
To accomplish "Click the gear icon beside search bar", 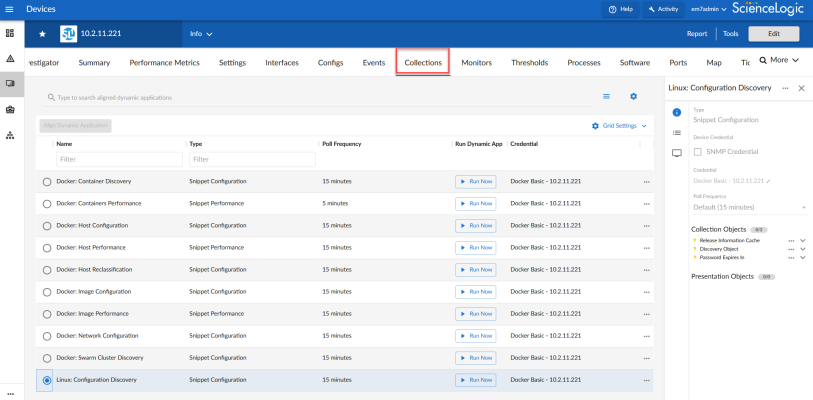I will (x=633, y=96).
